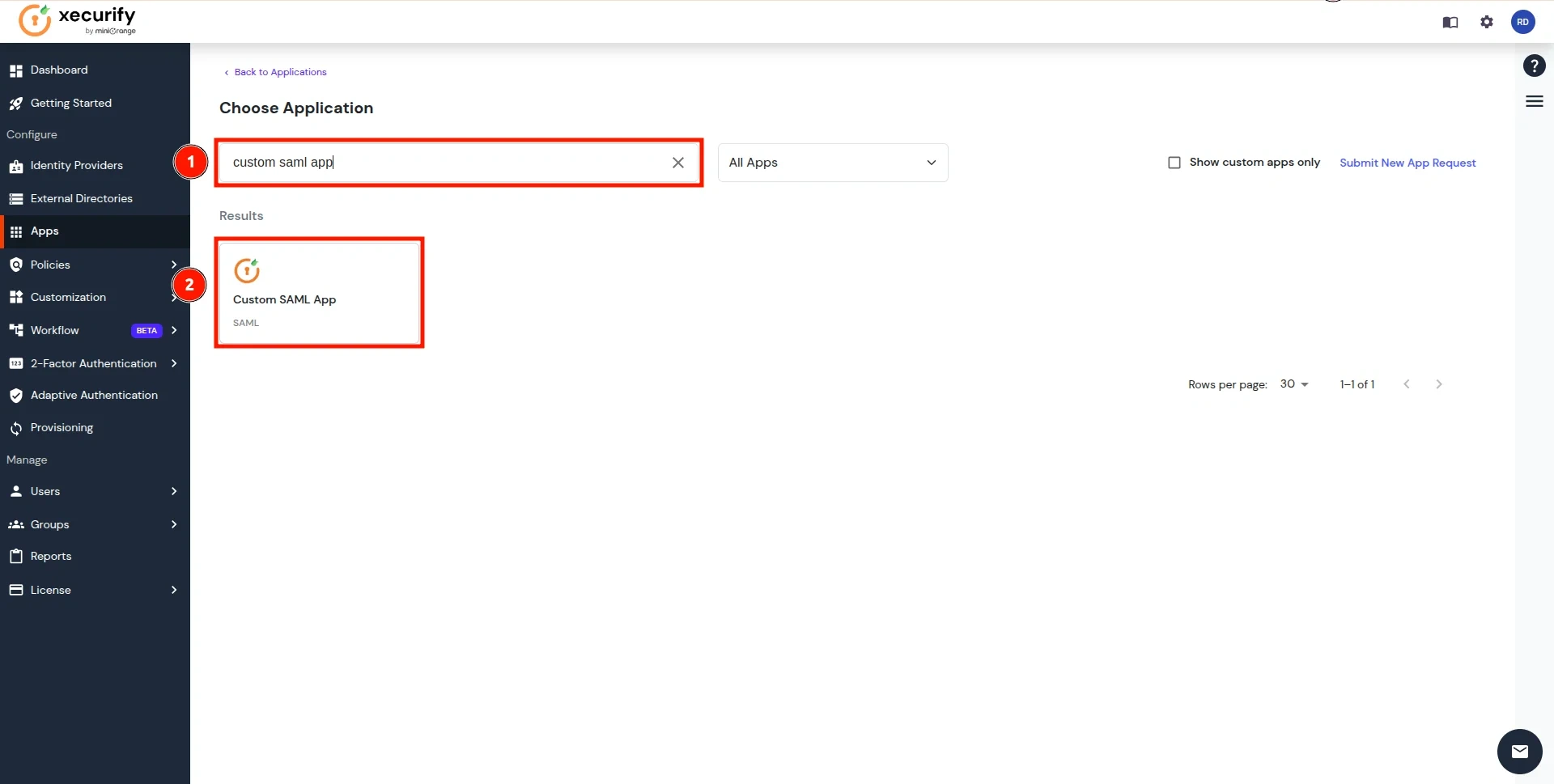Open the Rows per page selector
Viewport: 1554px width, 784px height.
tap(1293, 384)
